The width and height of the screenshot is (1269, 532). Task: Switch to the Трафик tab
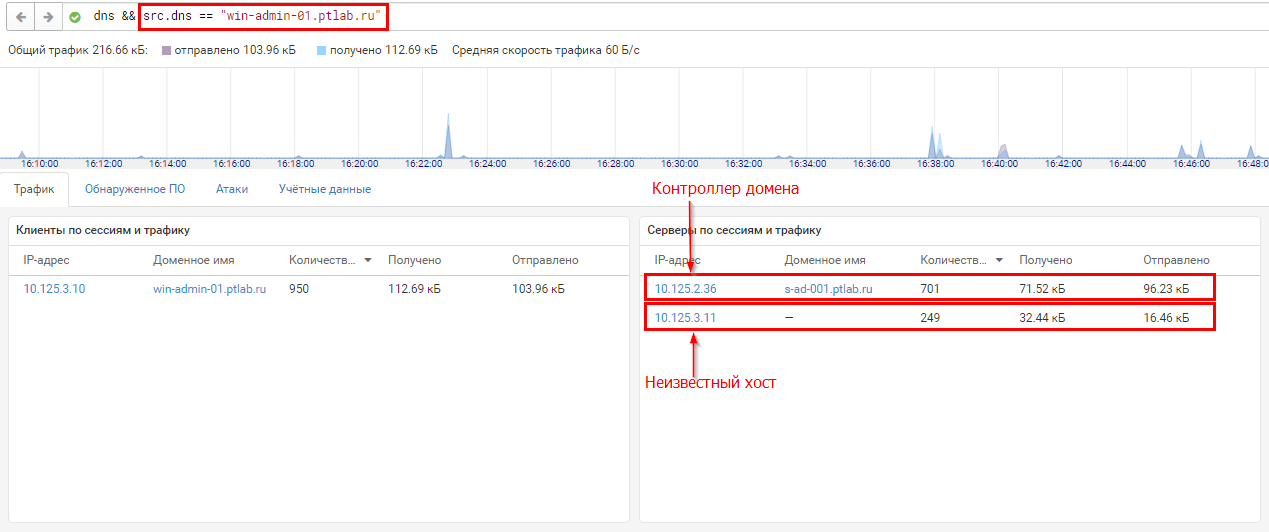pos(34,189)
